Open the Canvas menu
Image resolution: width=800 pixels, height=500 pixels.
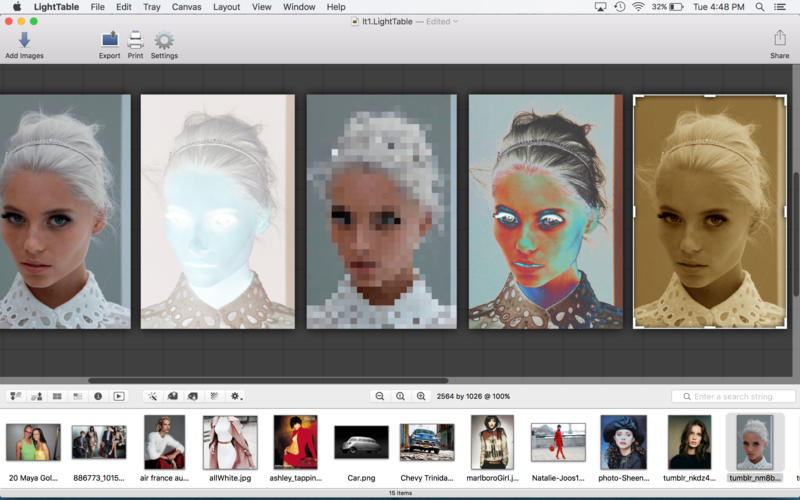click(x=186, y=7)
